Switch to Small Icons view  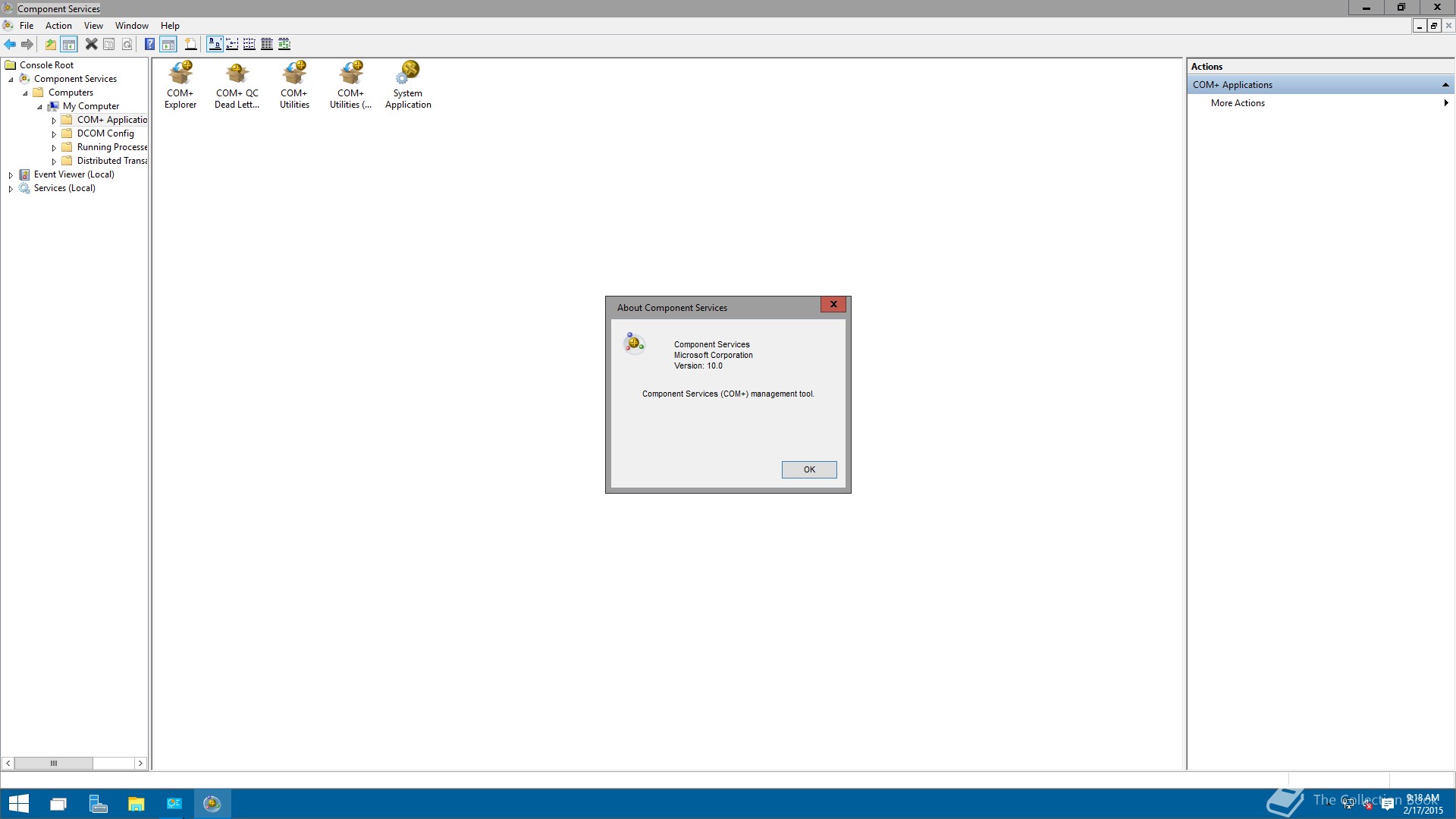pyautogui.click(x=232, y=44)
